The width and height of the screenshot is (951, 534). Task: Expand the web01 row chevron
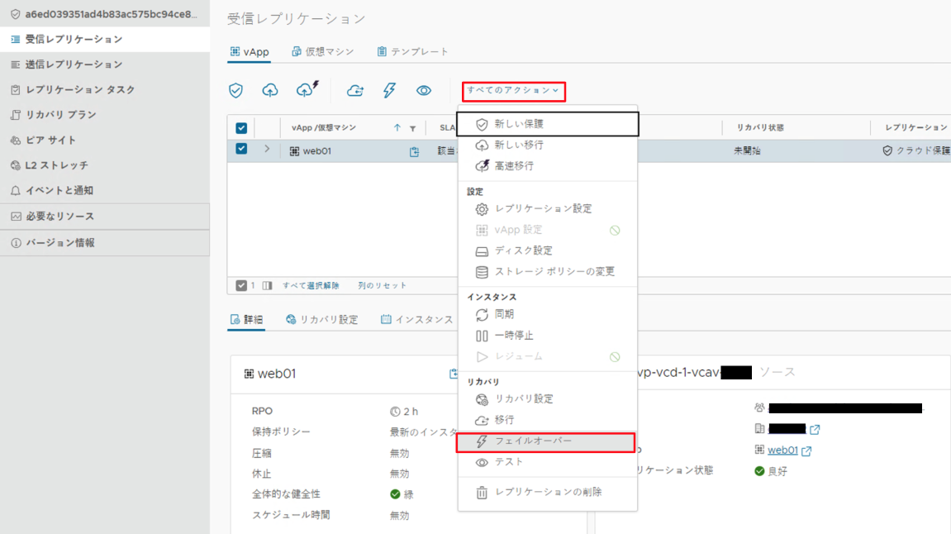tap(266, 149)
